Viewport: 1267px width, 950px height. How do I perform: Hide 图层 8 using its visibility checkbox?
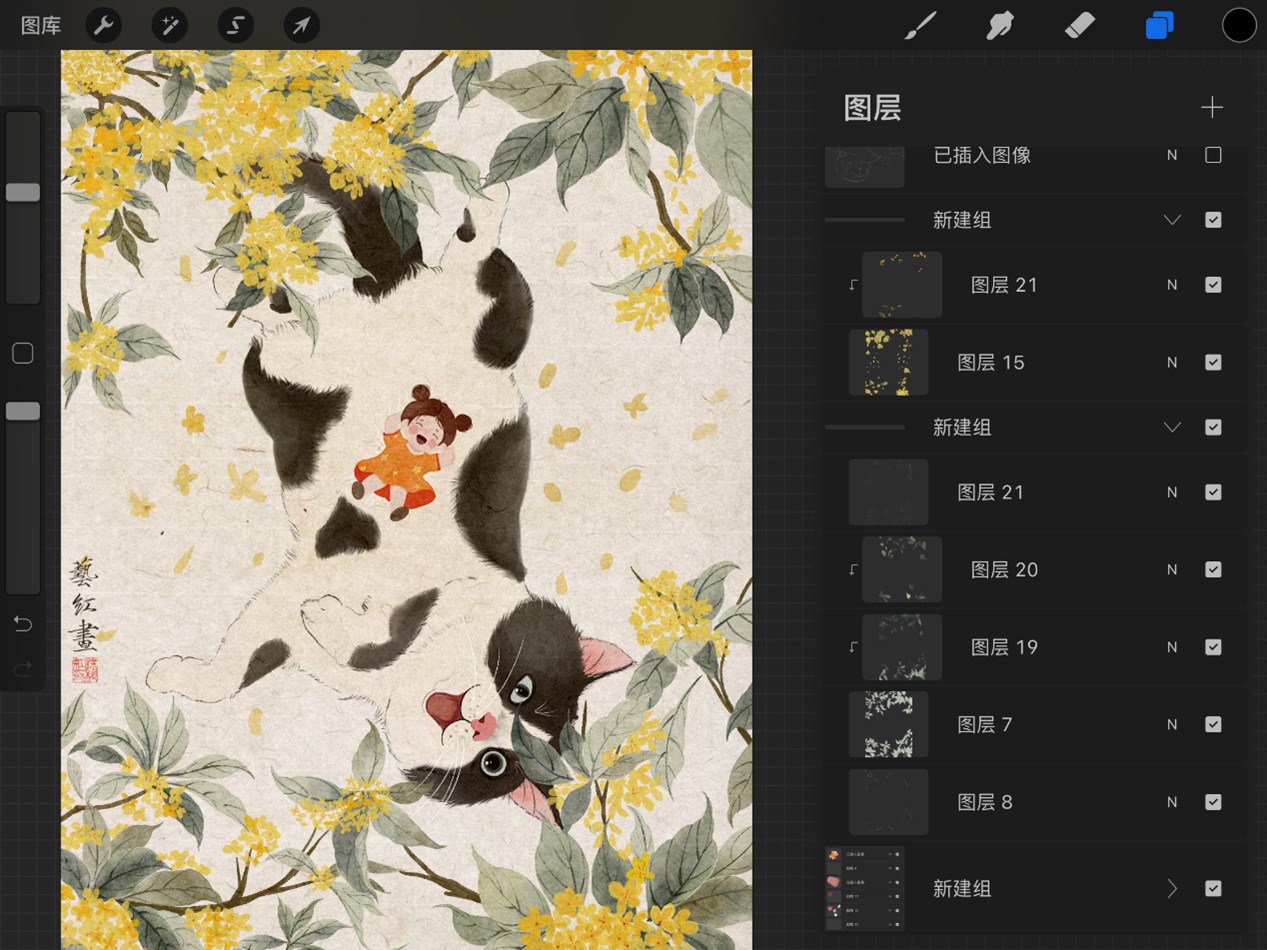(1213, 802)
